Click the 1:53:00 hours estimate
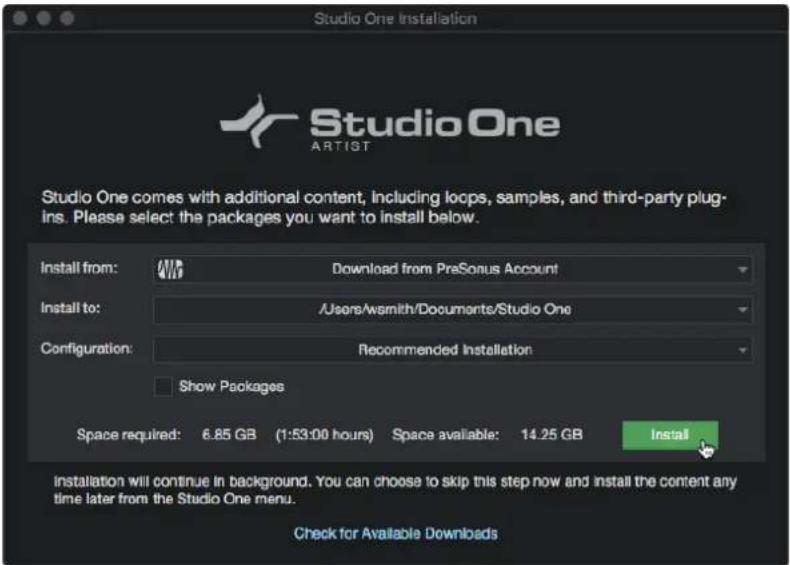Viewport: 790px width, 565px height. click(x=324, y=435)
